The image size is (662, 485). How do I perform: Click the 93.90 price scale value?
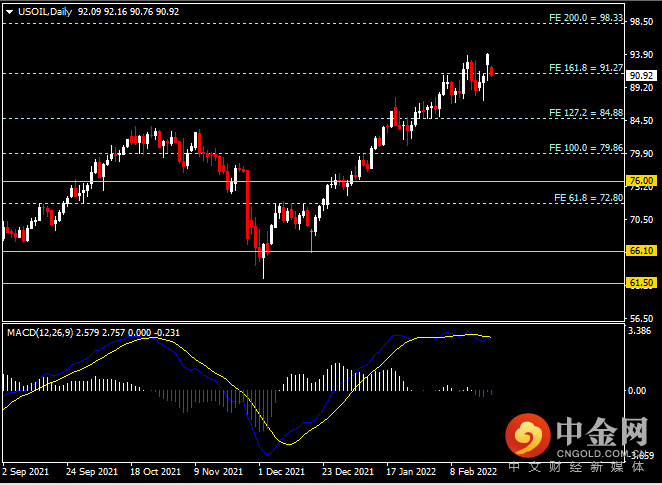641,55
